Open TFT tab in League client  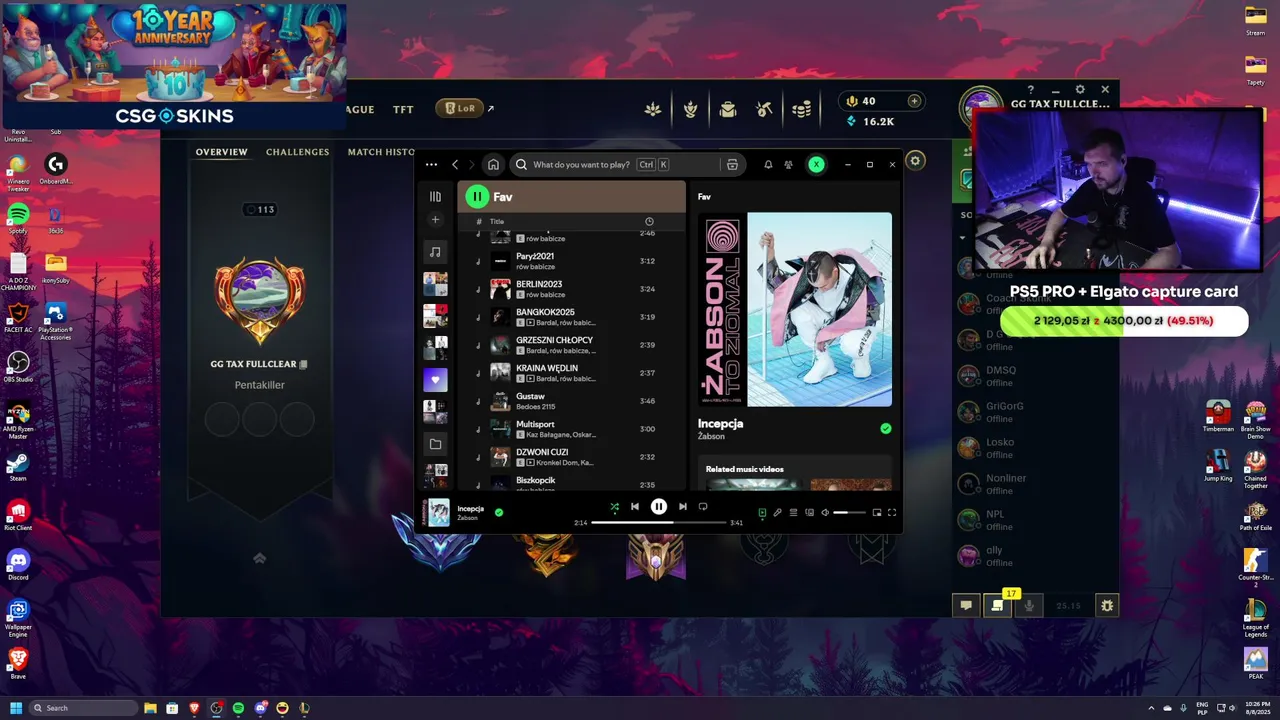pos(403,109)
